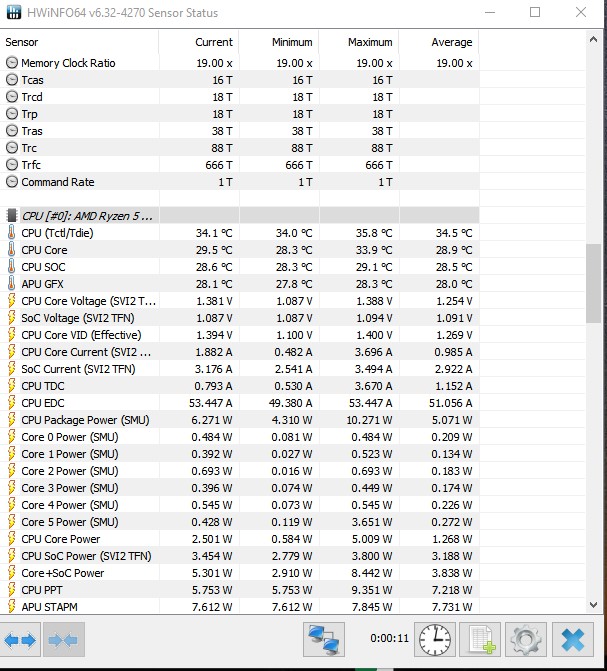Reset the clock timer button
Screen dimensions: 607x671
coord(435,640)
